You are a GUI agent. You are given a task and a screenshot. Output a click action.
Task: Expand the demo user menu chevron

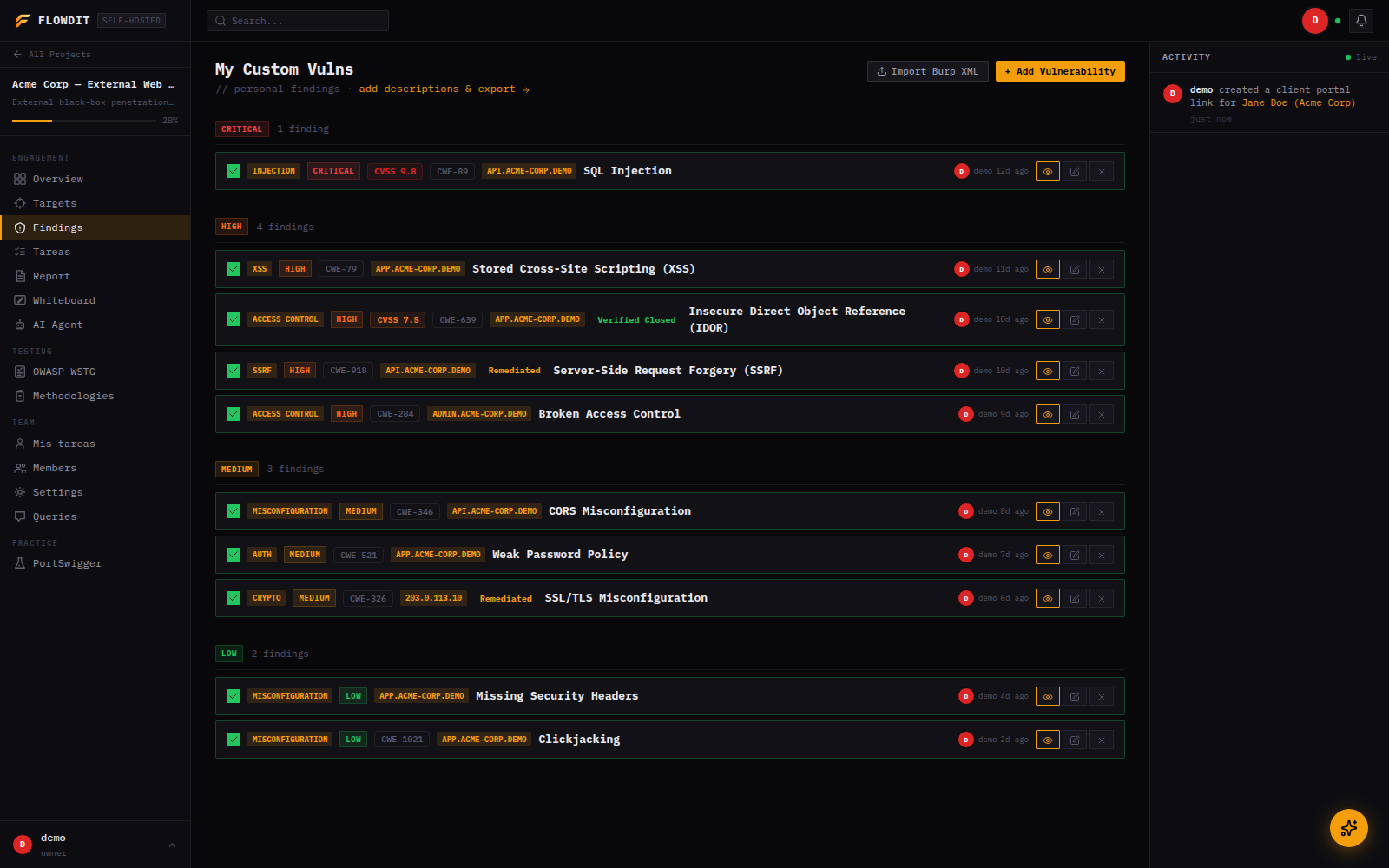pyautogui.click(x=172, y=845)
